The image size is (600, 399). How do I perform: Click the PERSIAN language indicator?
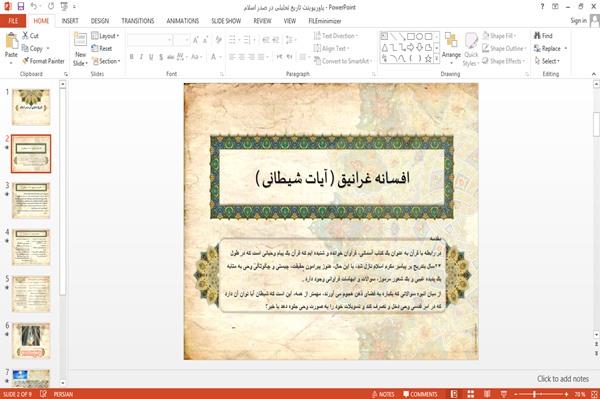coord(63,394)
